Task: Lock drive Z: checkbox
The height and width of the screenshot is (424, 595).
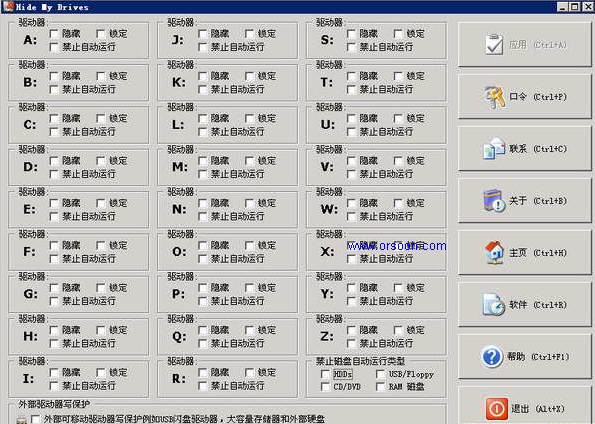Action: coord(398,330)
